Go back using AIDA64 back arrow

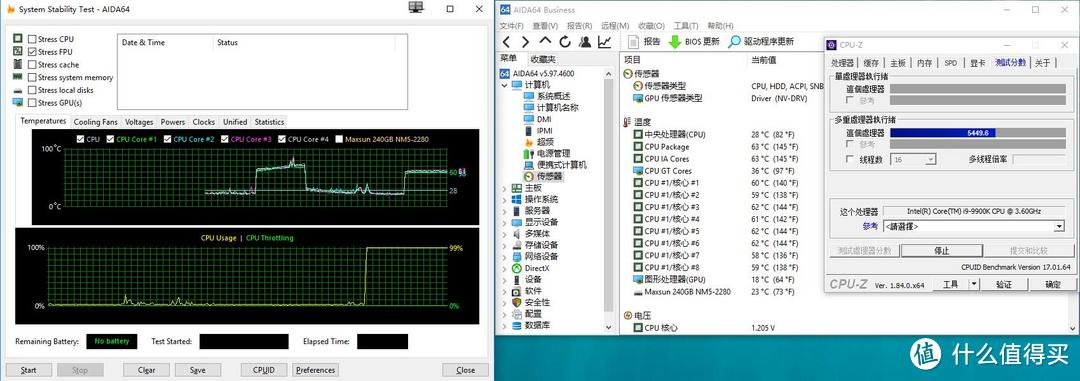(506, 42)
